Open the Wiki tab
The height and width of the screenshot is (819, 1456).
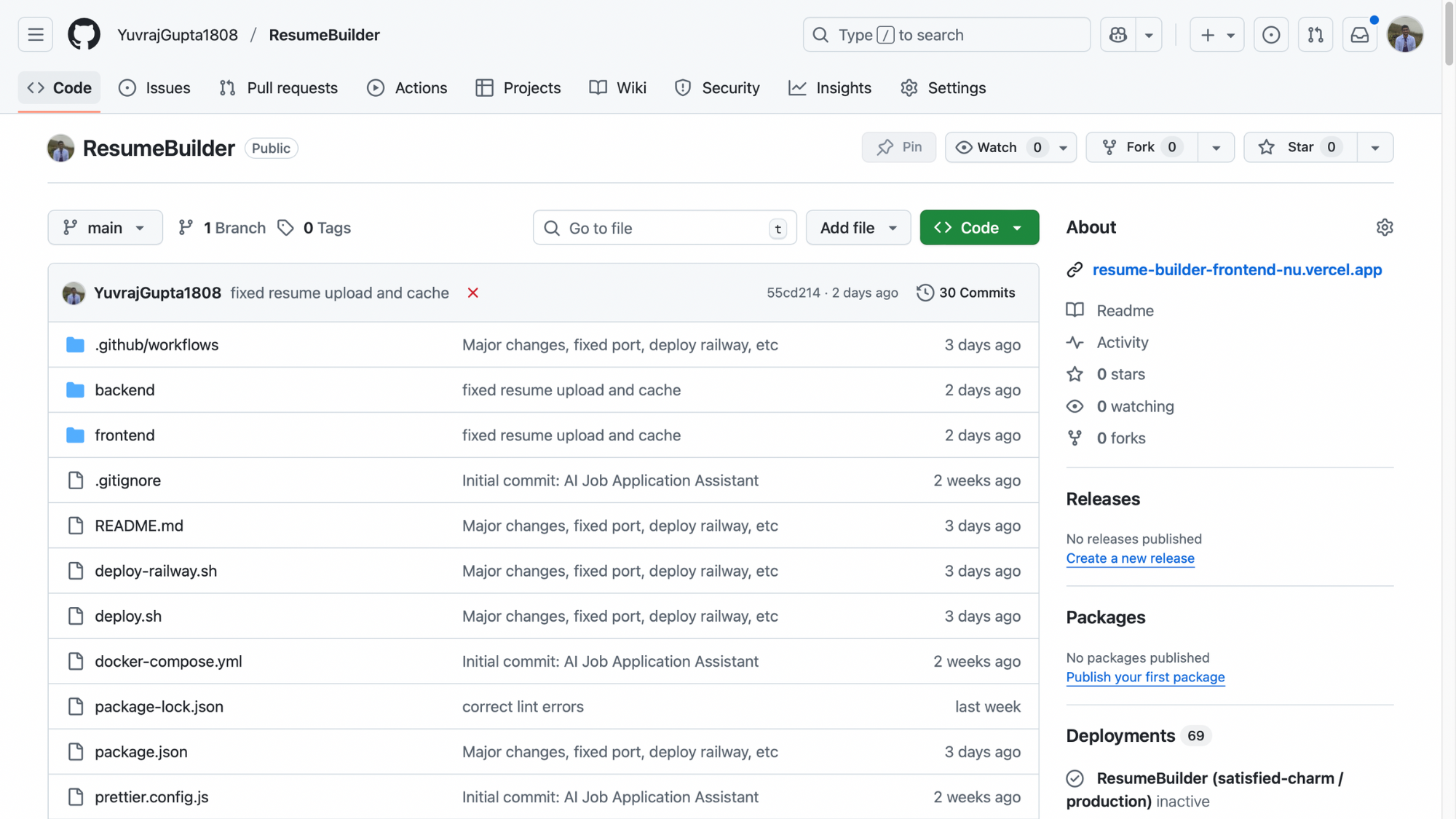point(617,88)
